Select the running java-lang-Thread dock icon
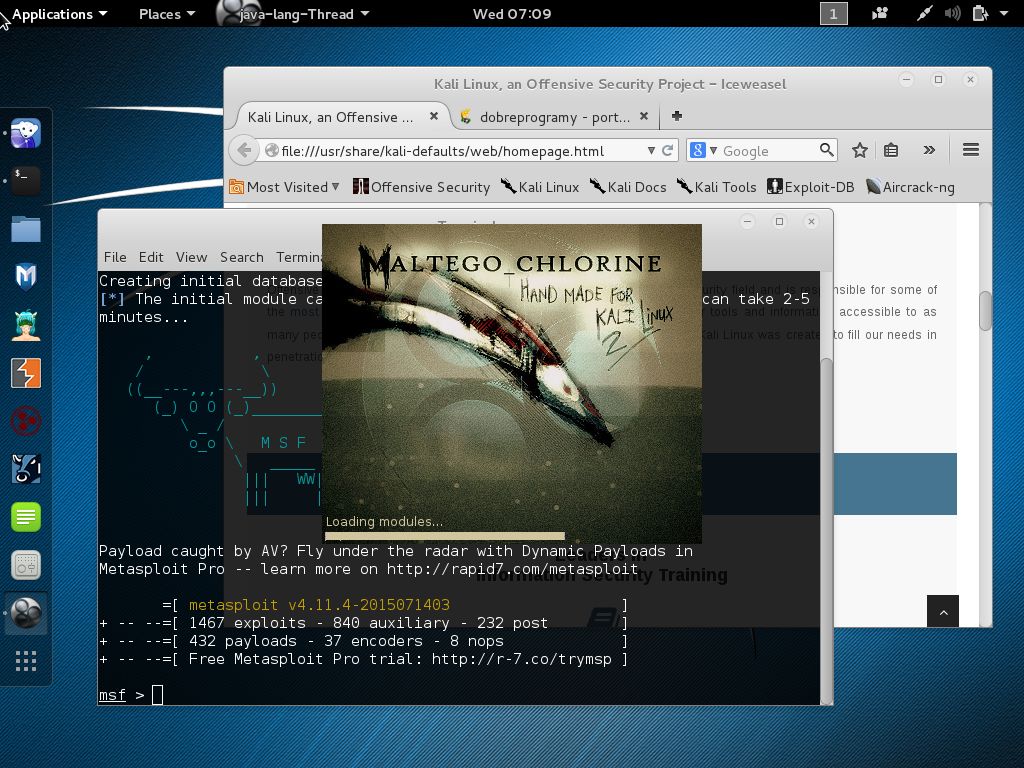 [25, 613]
